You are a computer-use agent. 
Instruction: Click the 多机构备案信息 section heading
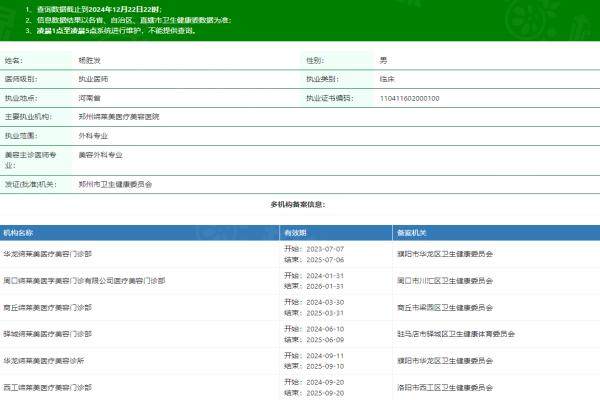(x=298, y=205)
